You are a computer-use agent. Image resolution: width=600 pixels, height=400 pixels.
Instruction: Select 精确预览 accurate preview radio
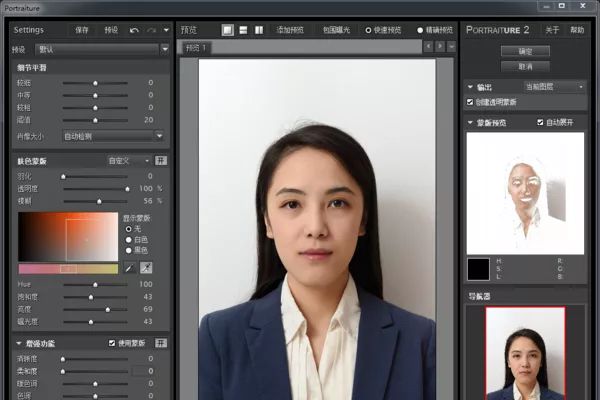pyautogui.click(x=420, y=30)
